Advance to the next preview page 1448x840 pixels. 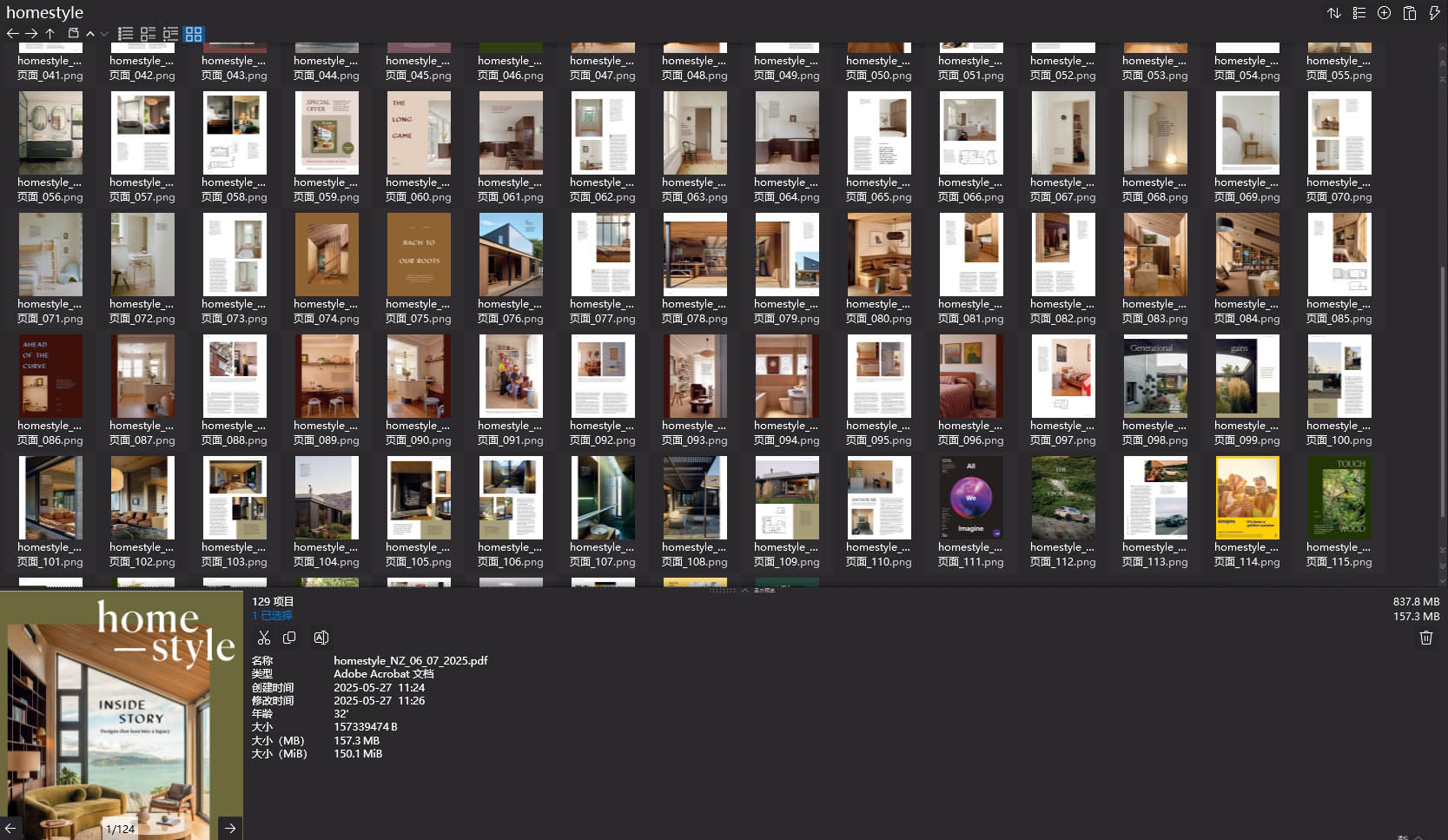(x=230, y=828)
